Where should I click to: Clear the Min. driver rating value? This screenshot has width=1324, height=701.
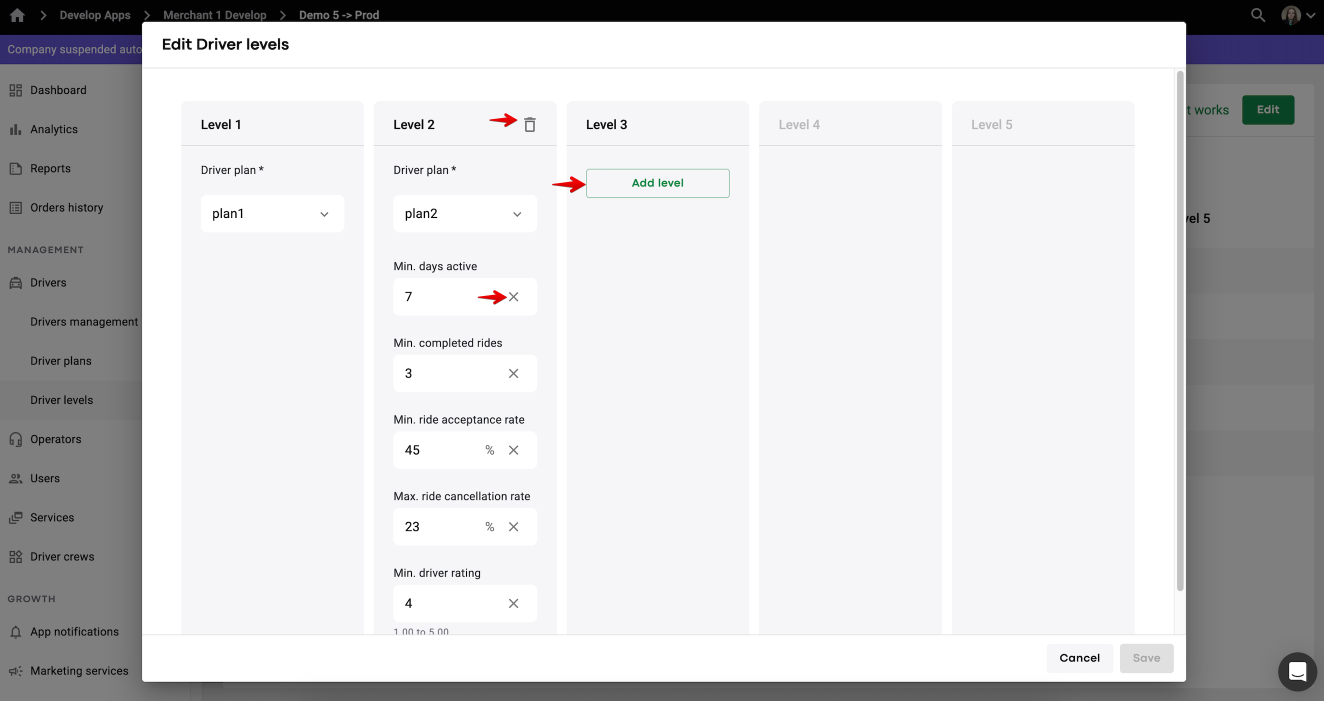point(514,604)
